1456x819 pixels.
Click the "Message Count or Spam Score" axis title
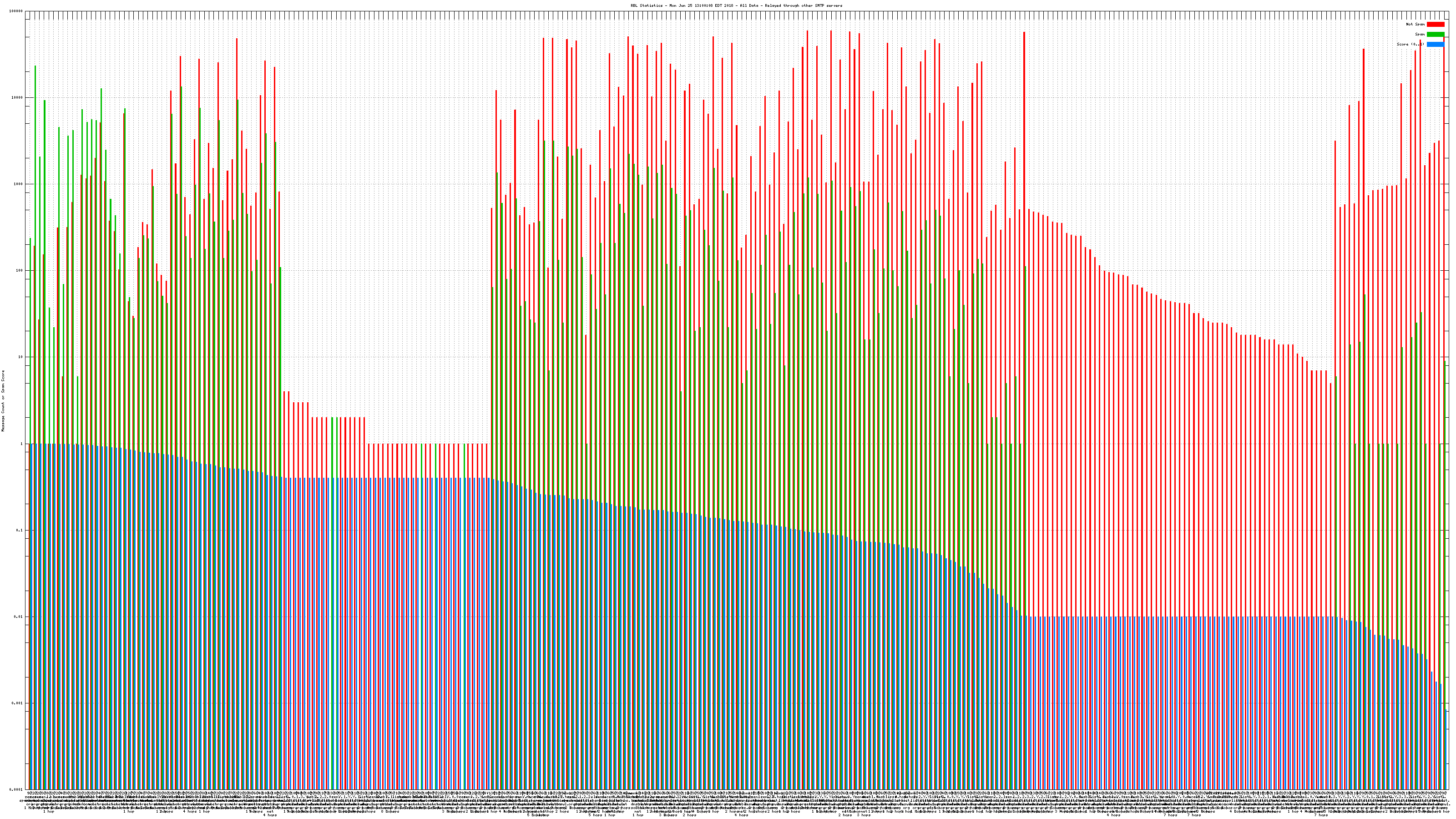pos(3,401)
